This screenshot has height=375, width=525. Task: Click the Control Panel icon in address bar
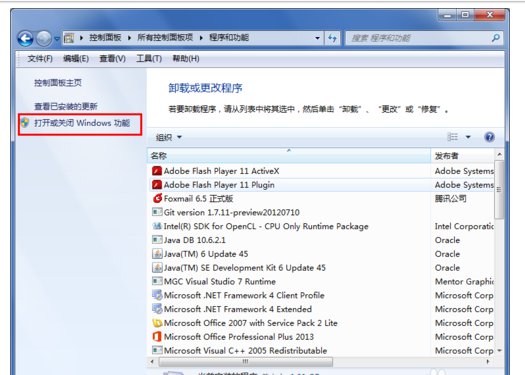pyautogui.click(x=69, y=38)
